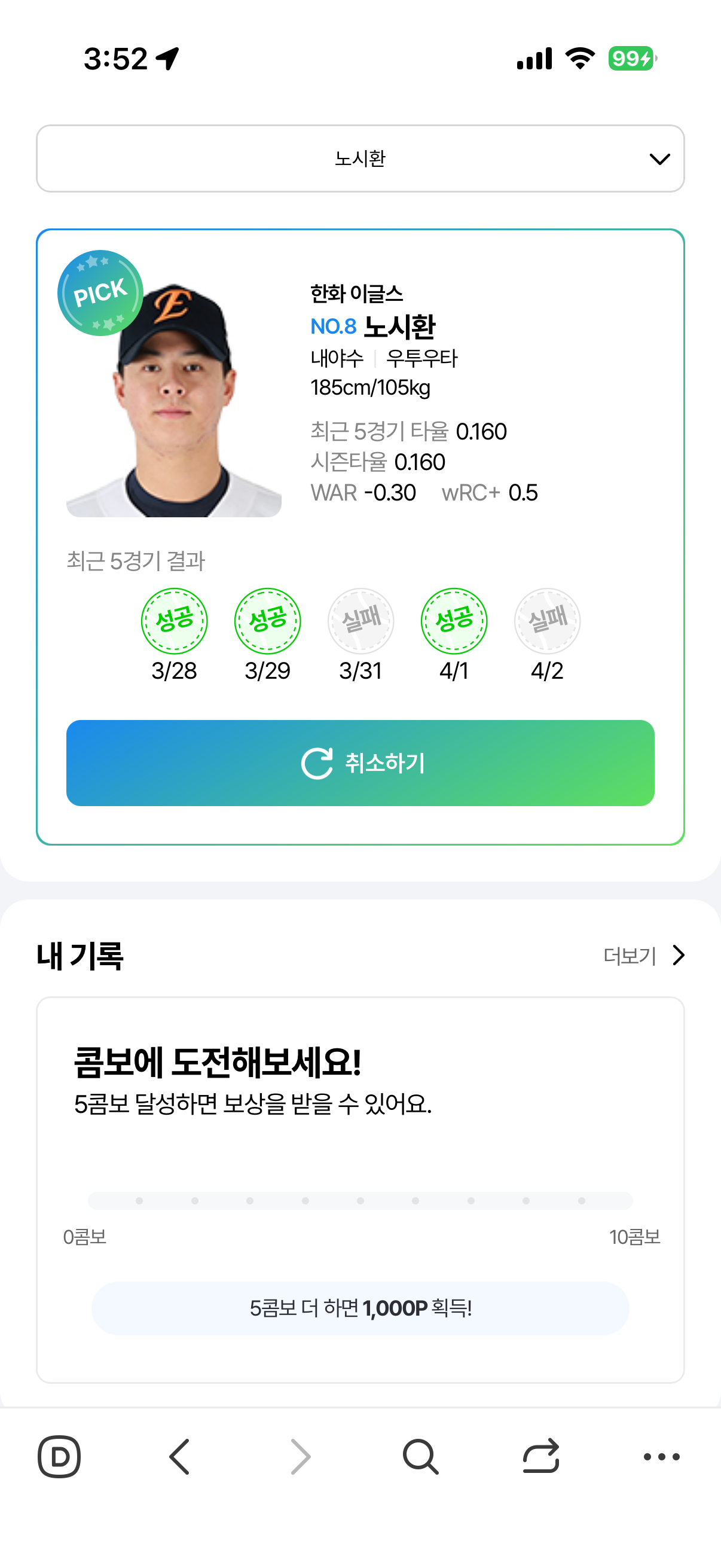Image resolution: width=721 pixels, height=1568 pixels.
Task: Tap the share icon in bottom bar
Action: point(540,1457)
